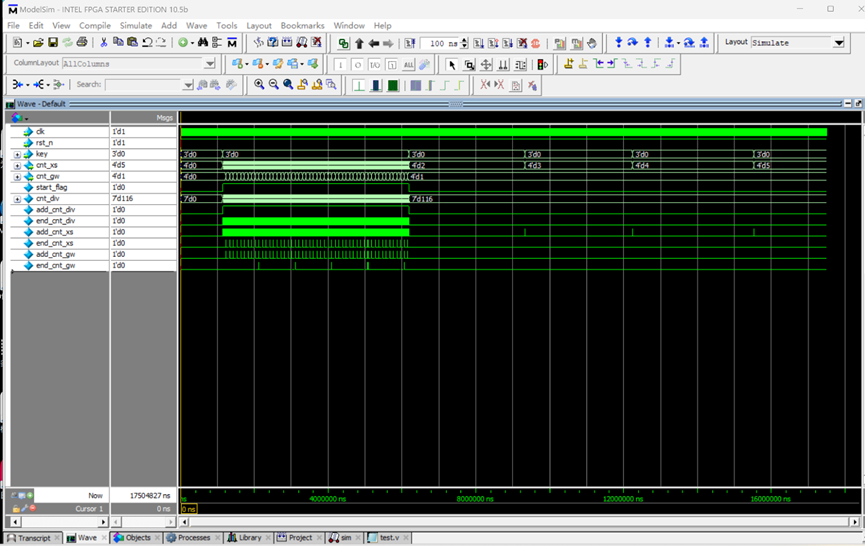This screenshot has width=865, height=546.
Task: Open Find with the binoculars icon
Action: click(202, 42)
